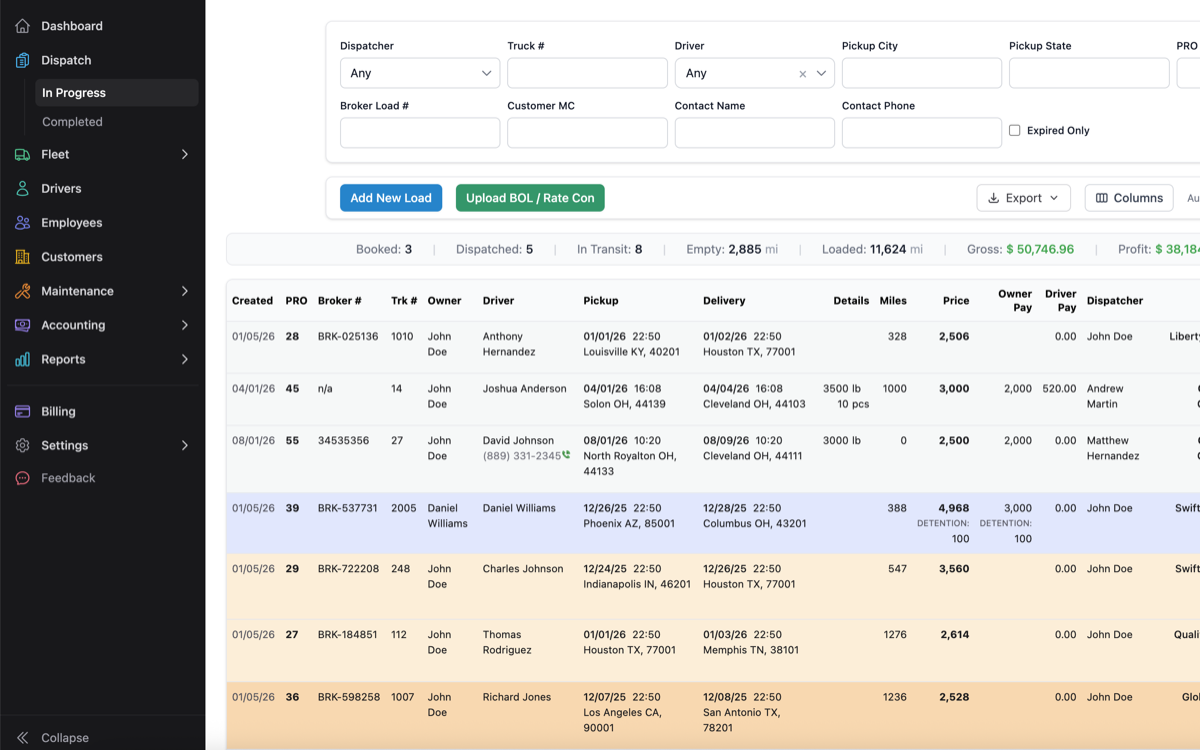Expand the Maintenance submenu chevron
The image size is (1200, 750).
(x=184, y=291)
